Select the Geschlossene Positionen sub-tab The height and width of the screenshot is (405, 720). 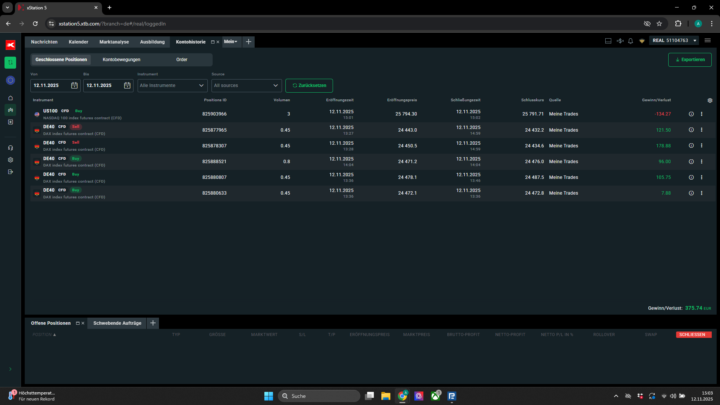click(61, 60)
